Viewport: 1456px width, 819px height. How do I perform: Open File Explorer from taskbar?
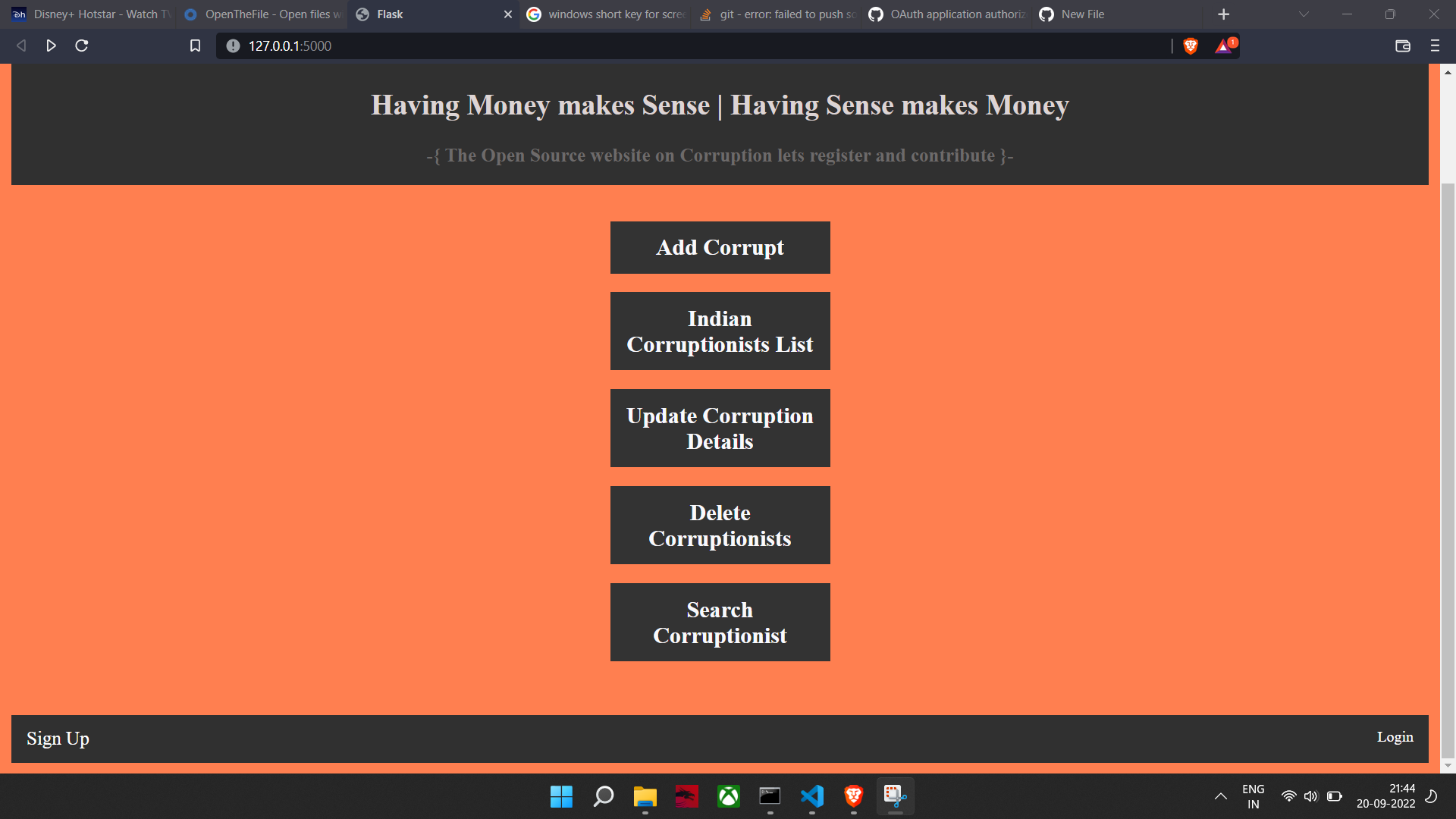tap(645, 796)
